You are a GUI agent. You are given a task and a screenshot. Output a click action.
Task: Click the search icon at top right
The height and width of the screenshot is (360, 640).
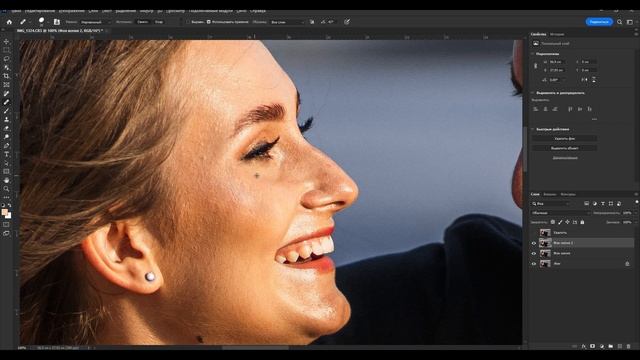(x=619, y=22)
